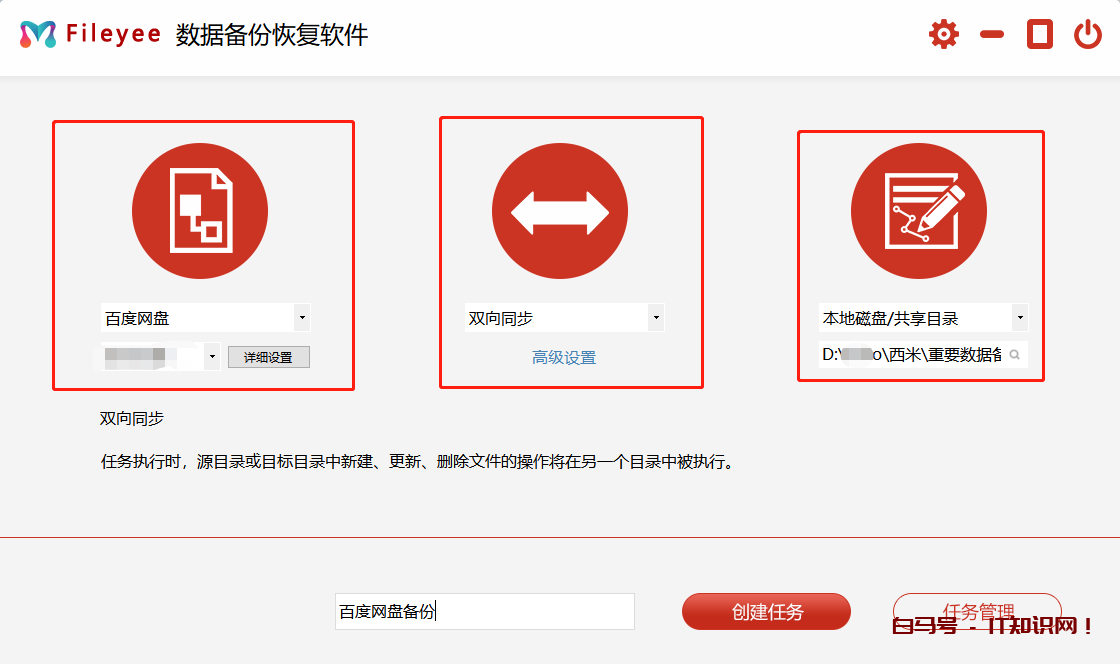The image size is (1120, 664).
Task: Minimize the Fileyee window
Action: pos(991,35)
